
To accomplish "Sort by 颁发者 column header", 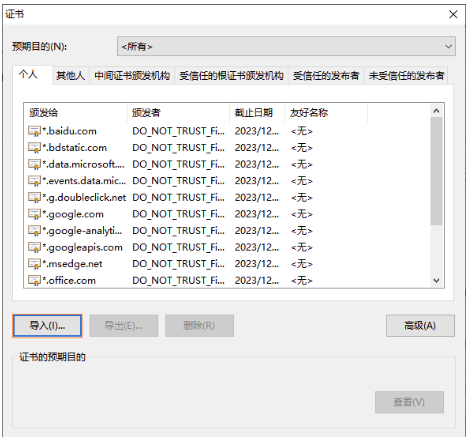I will [179, 113].
